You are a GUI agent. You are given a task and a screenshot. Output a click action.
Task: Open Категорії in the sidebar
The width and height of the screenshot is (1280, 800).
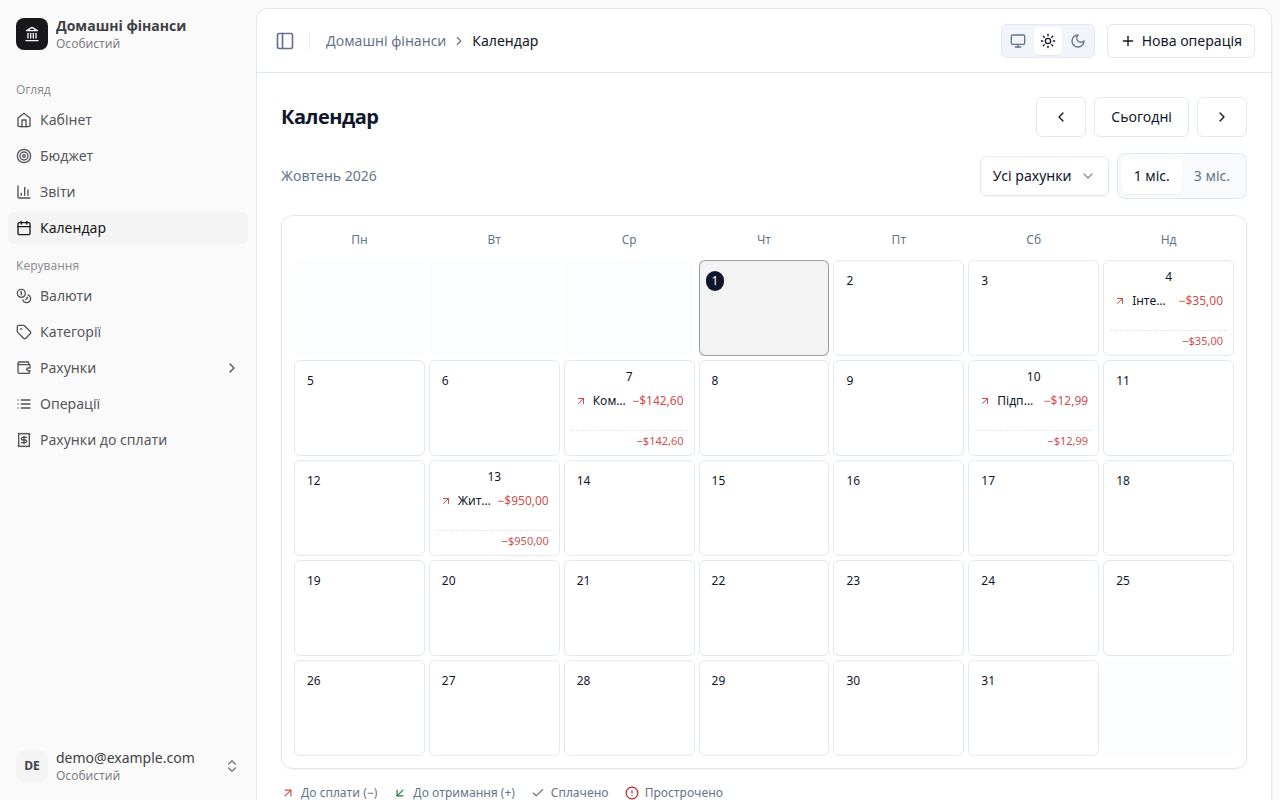128,332
